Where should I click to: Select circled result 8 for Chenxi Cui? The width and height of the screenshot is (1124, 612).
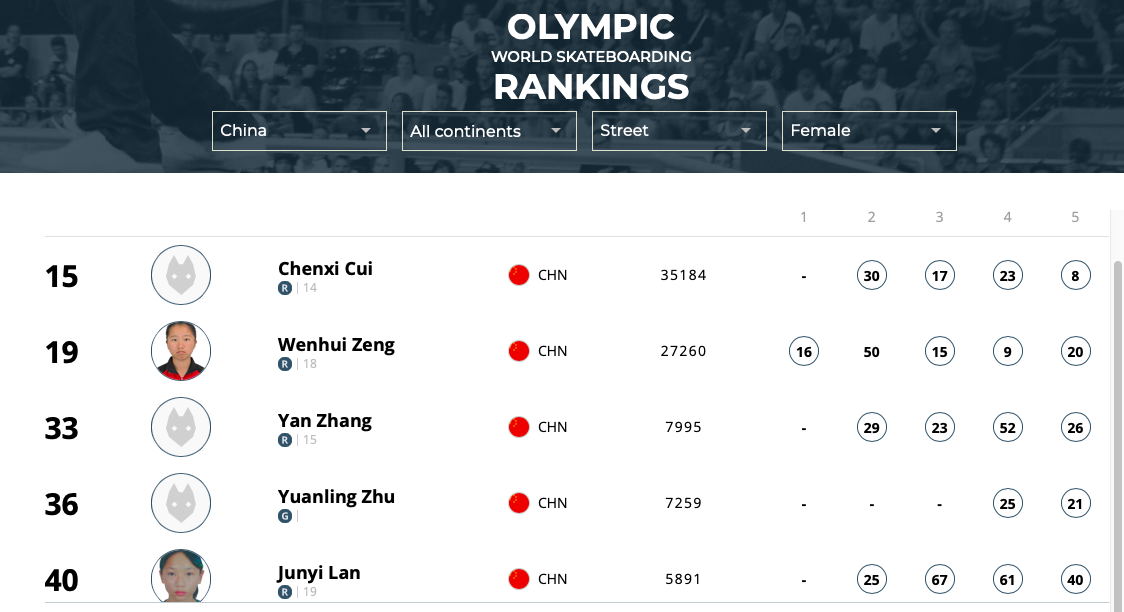(1075, 276)
